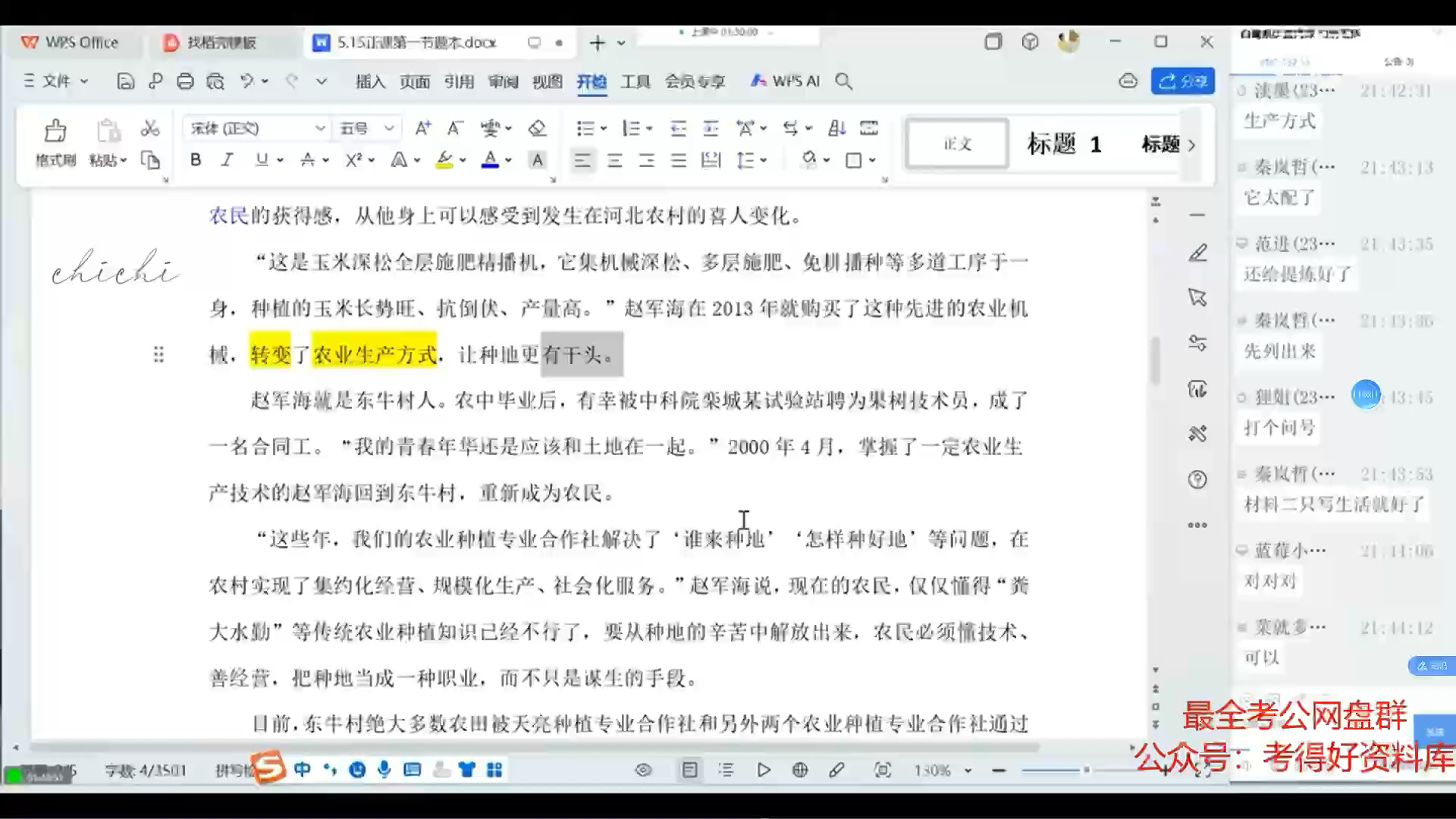
Task: Open new tab with plus button
Action: (598, 42)
